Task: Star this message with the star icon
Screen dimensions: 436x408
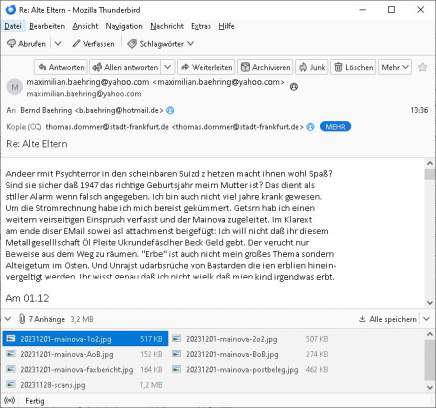Action: click(422, 67)
